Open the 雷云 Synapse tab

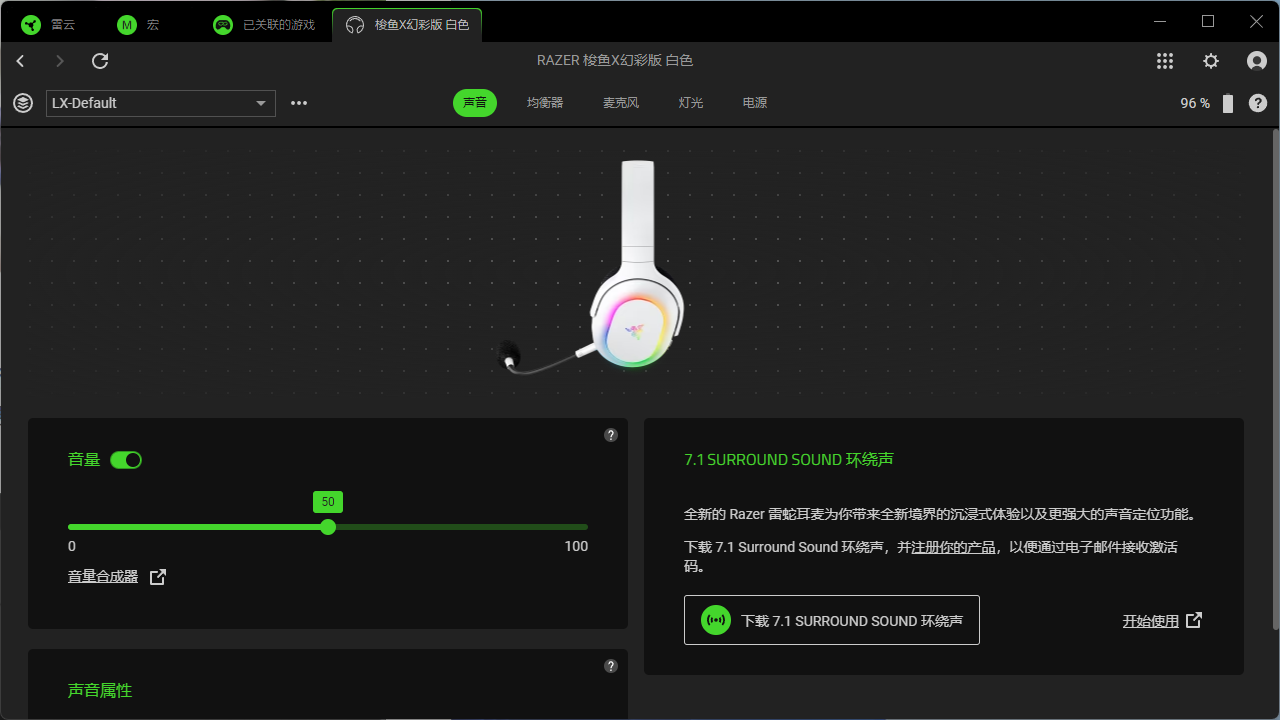coord(48,25)
